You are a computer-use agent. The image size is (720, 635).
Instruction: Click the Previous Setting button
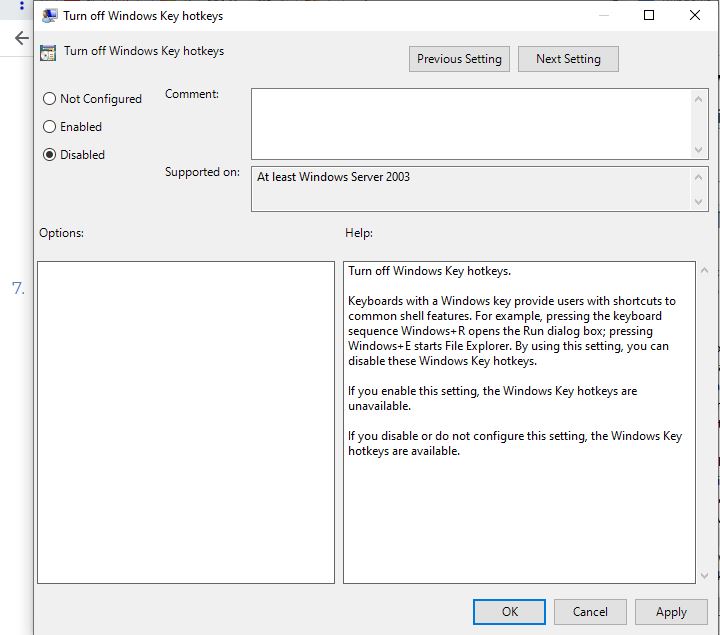[x=459, y=59]
